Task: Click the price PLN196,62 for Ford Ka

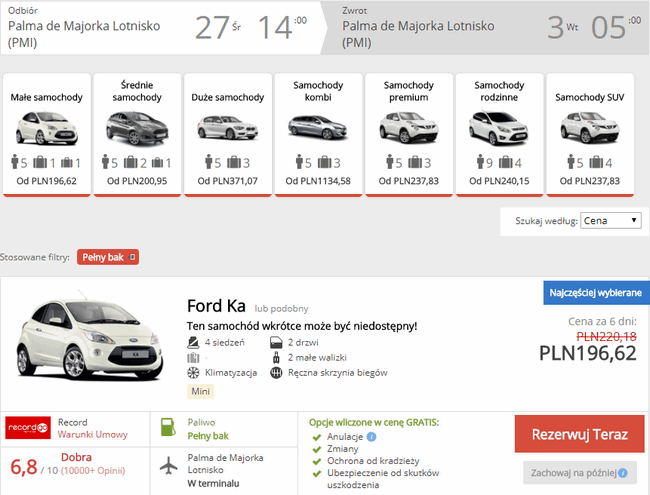Action: pyautogui.click(x=588, y=353)
